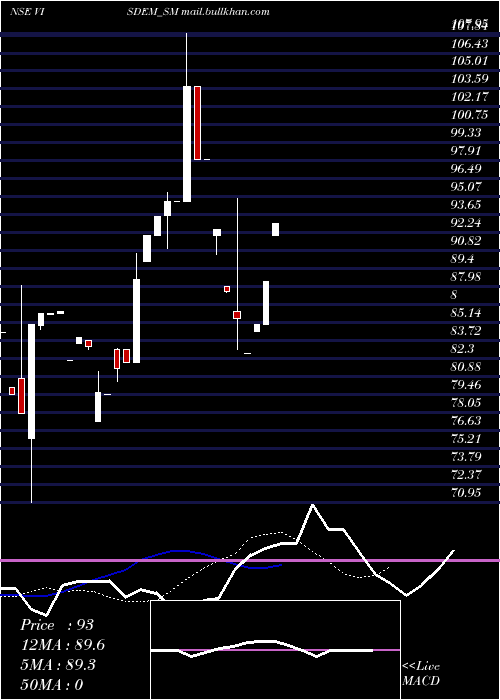Viewport: 500px width, 700px height.
Task: Click the 96.49 price level label
Action: point(466,169)
